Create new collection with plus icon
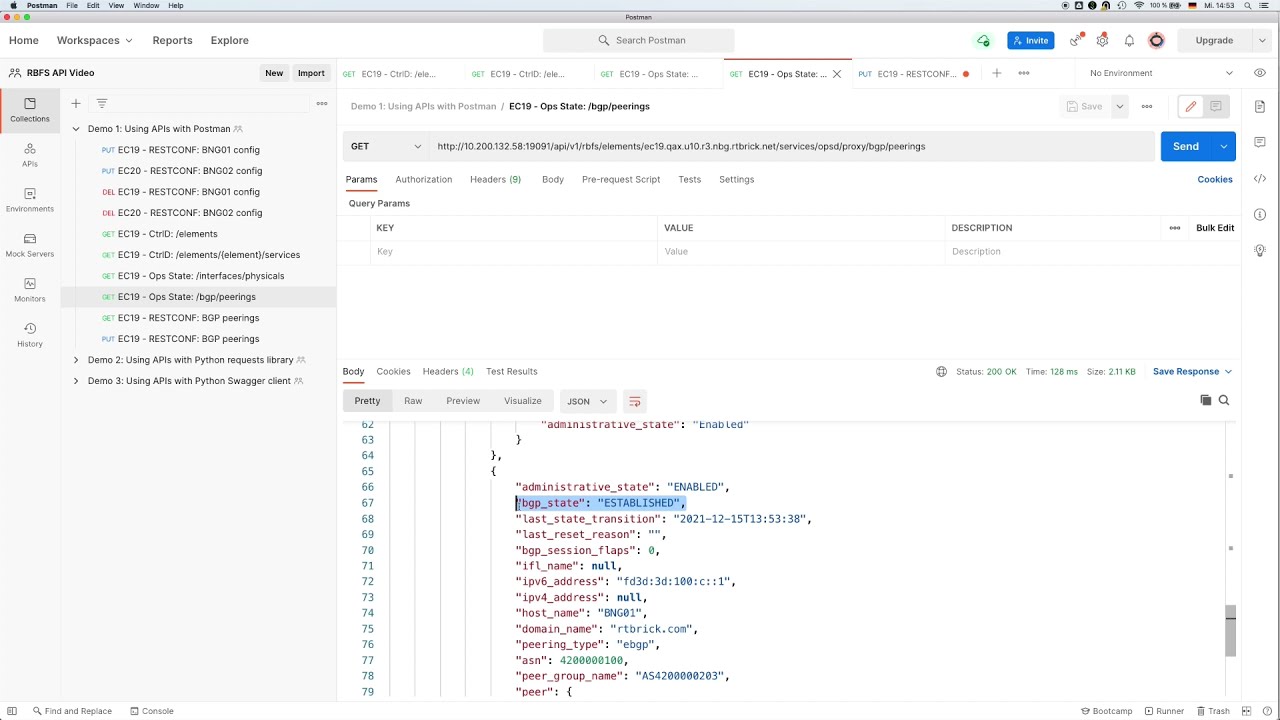Image resolution: width=1280 pixels, height=720 pixels. (75, 103)
